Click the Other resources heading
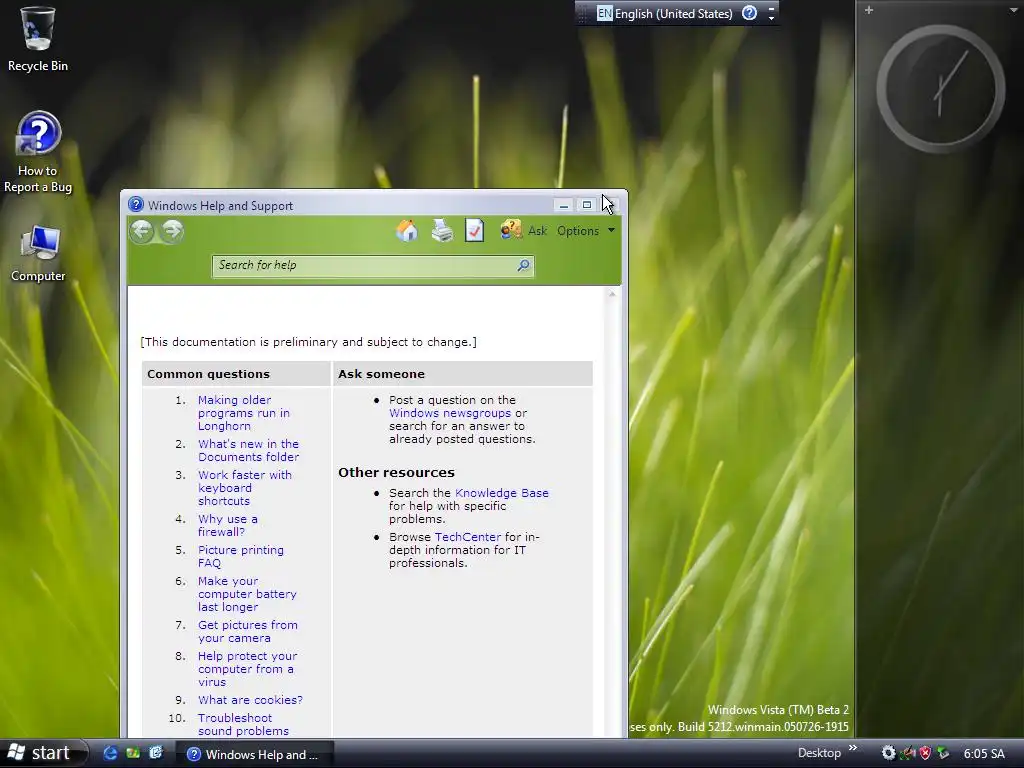Viewport: 1024px width, 768px height. click(x=396, y=472)
